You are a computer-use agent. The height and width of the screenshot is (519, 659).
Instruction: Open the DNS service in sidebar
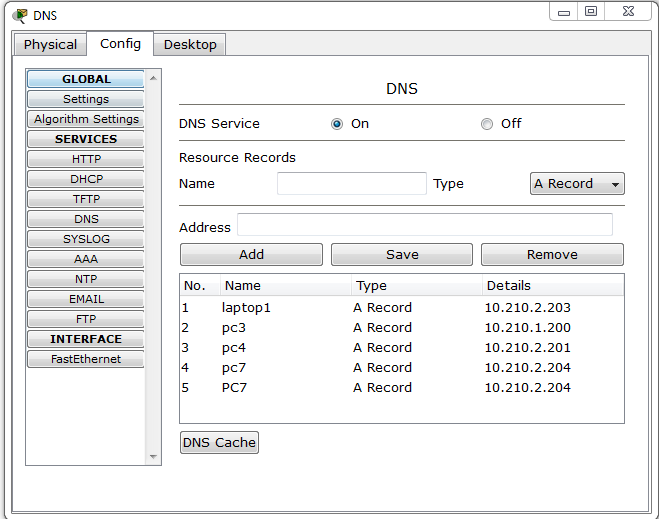coord(86,219)
